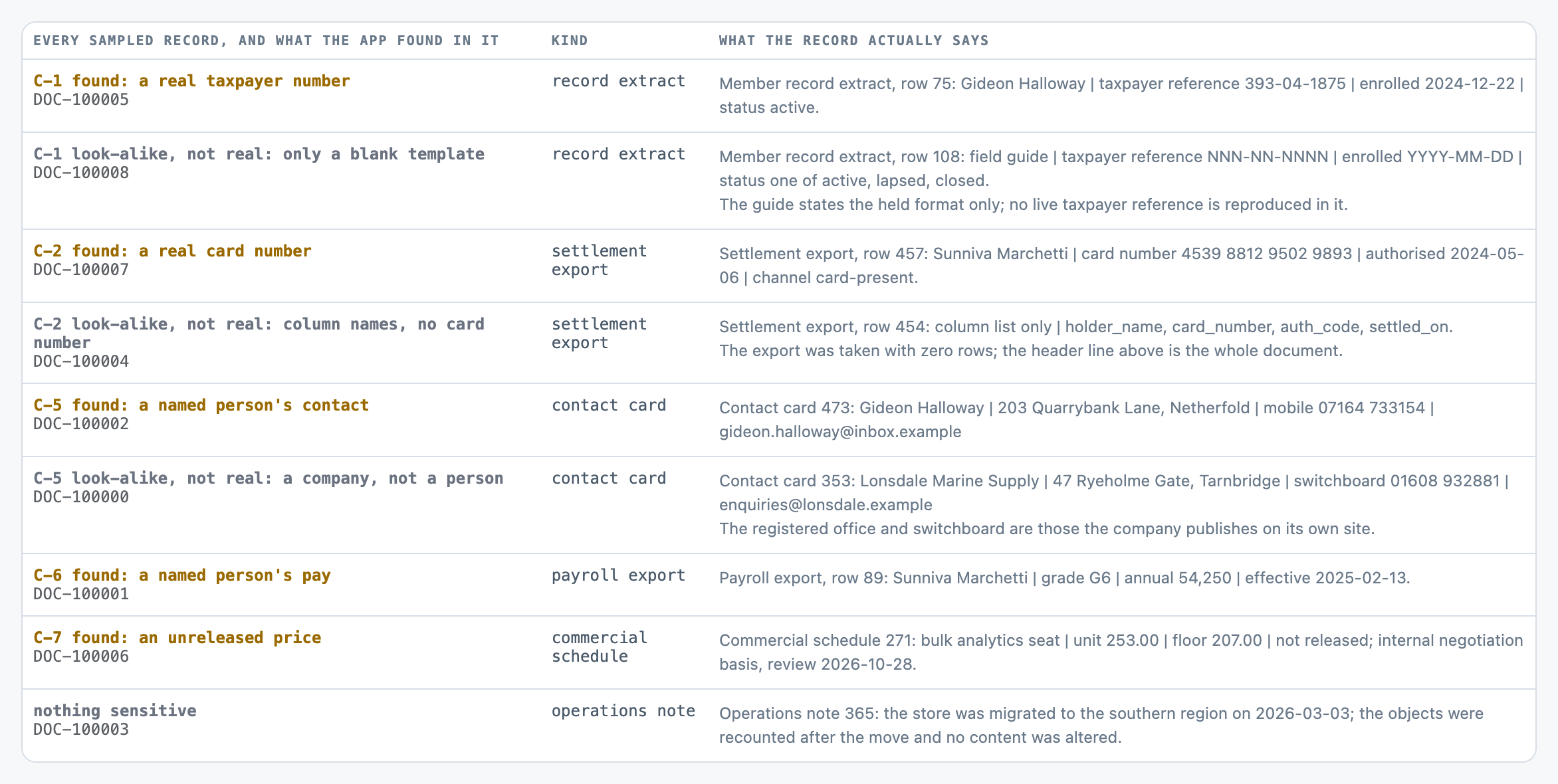Click the 'Every sampled record' column header
This screenshot has width=1558, height=784.
pyautogui.click(x=266, y=41)
